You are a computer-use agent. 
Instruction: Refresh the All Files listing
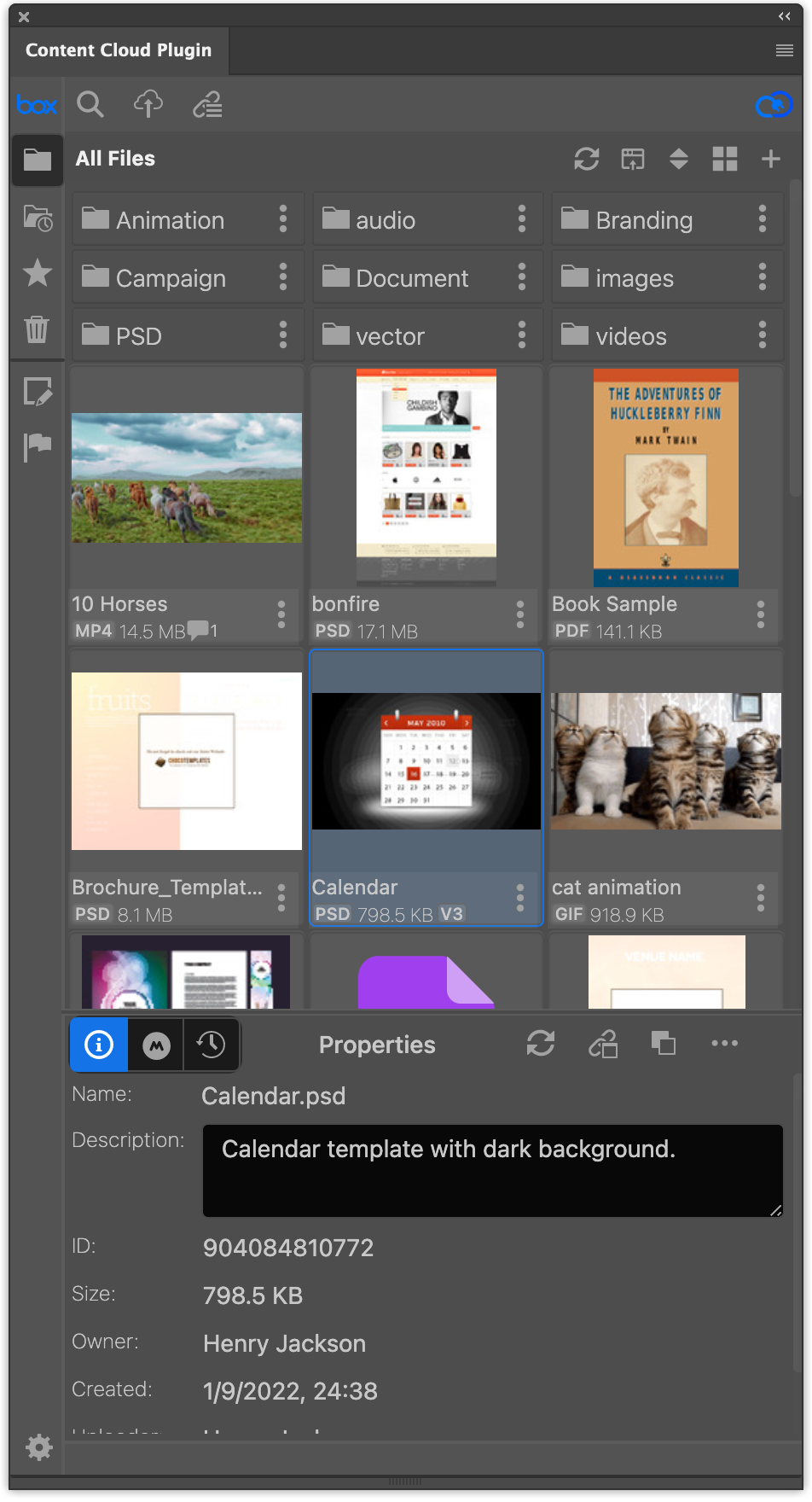click(586, 159)
